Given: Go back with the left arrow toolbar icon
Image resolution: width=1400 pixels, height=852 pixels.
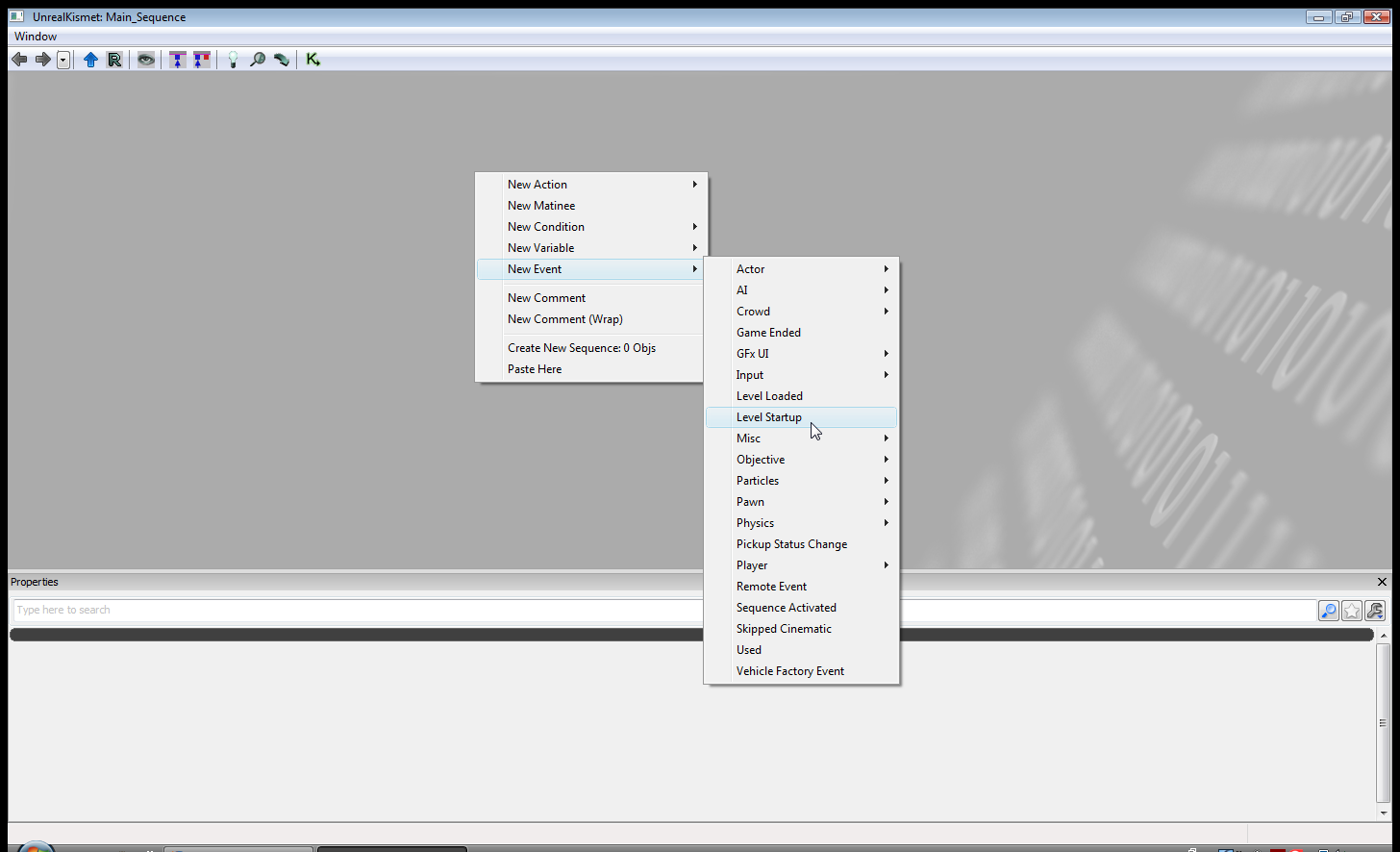Looking at the screenshot, I should click(19, 60).
